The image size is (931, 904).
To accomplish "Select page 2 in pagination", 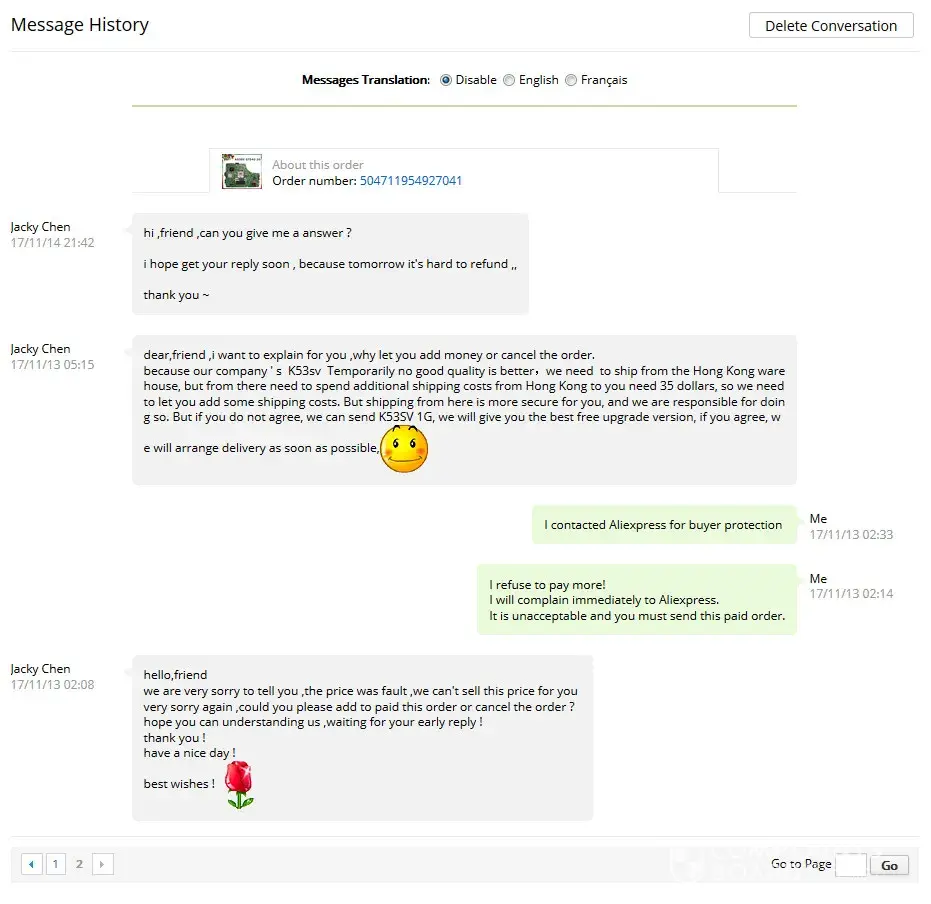I will tap(79, 864).
